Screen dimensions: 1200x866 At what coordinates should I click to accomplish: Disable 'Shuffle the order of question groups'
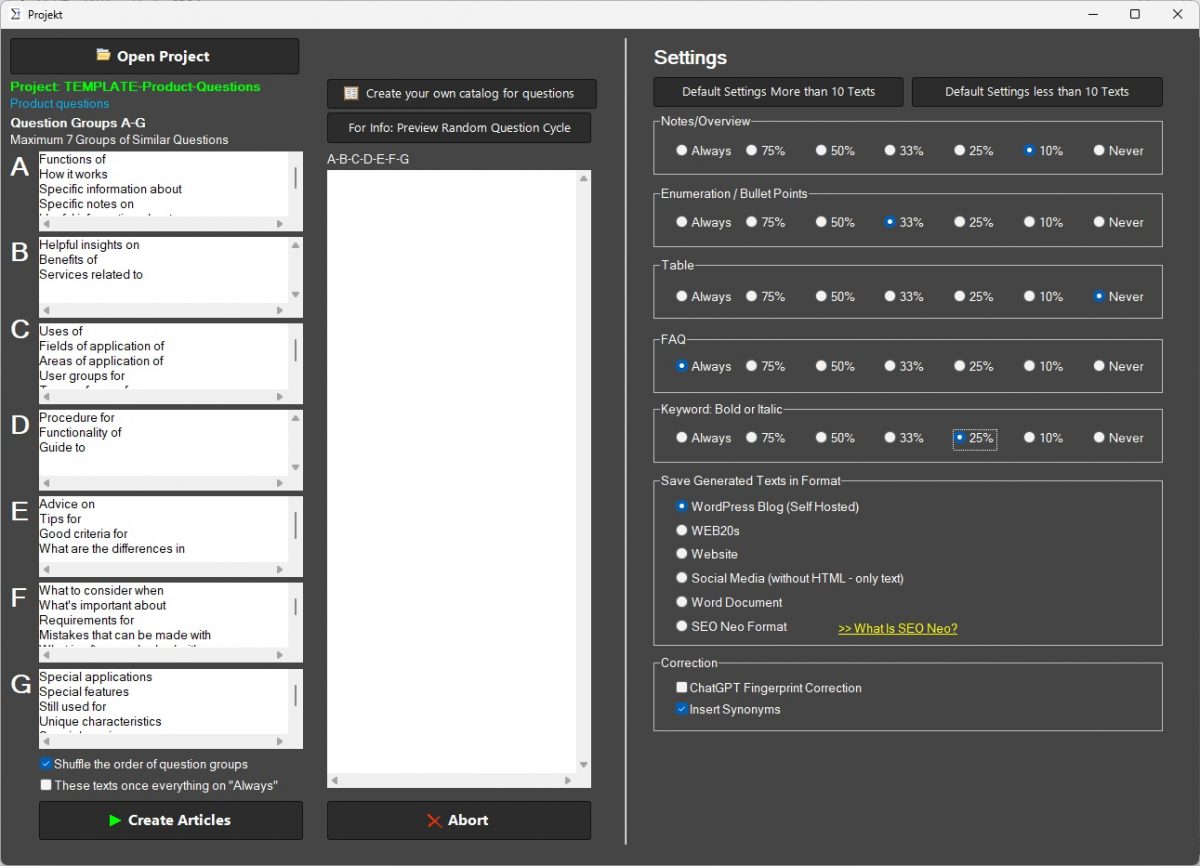pyautogui.click(x=45, y=763)
